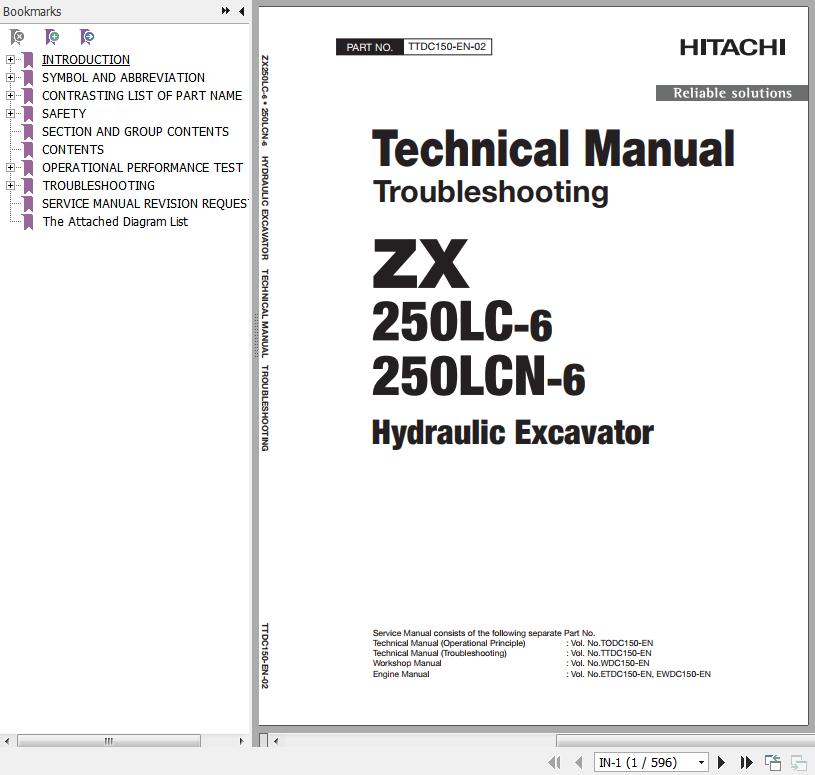The image size is (815, 775).
Task: Click the splitter grip between bookmarks and page
Action: click(x=255, y=335)
